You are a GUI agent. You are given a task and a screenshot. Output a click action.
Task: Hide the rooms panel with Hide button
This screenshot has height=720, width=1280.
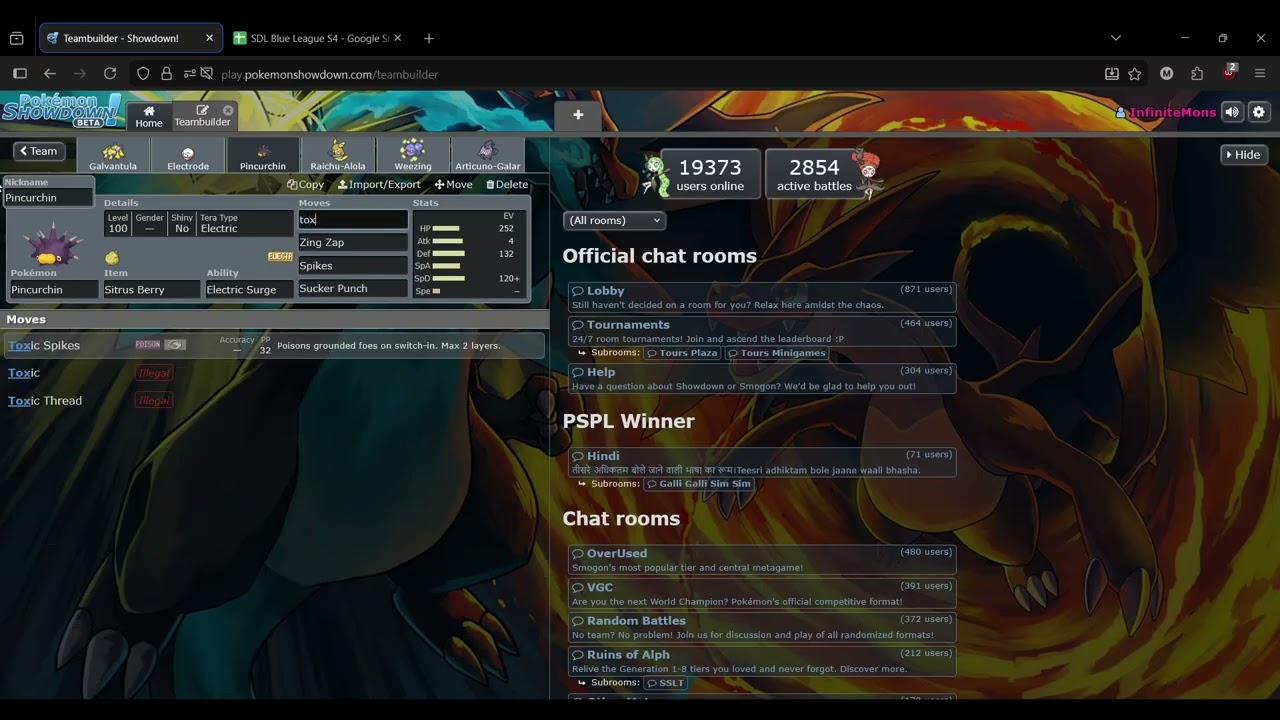coord(1243,155)
